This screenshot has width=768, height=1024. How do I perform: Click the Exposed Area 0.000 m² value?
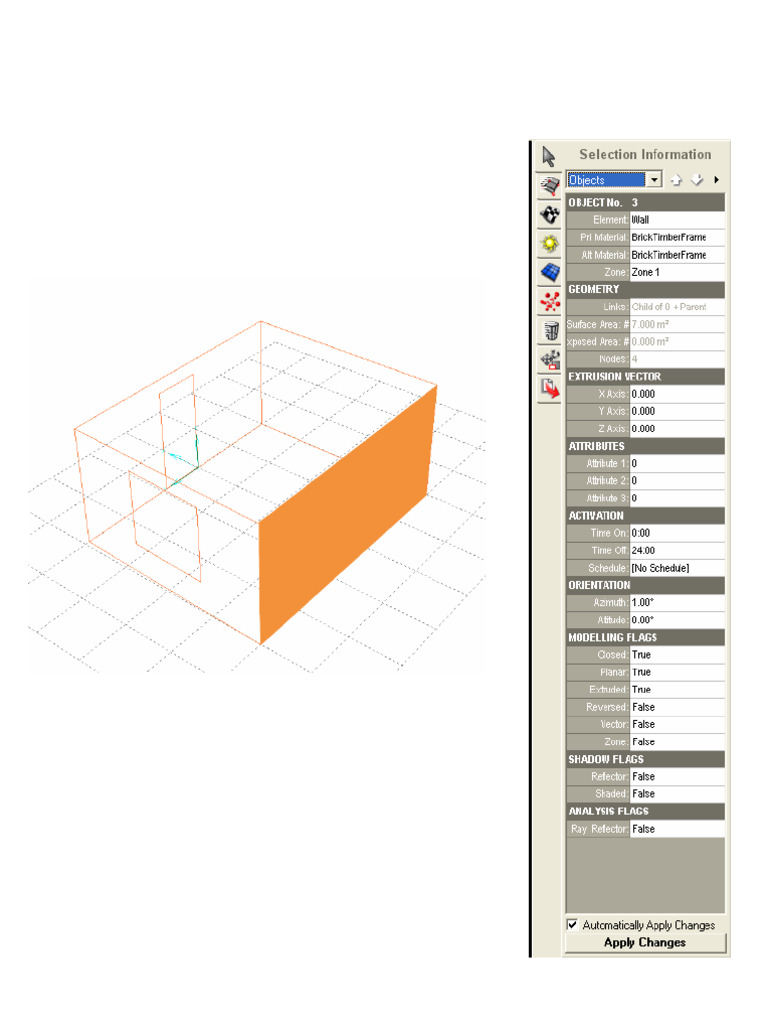(x=677, y=342)
